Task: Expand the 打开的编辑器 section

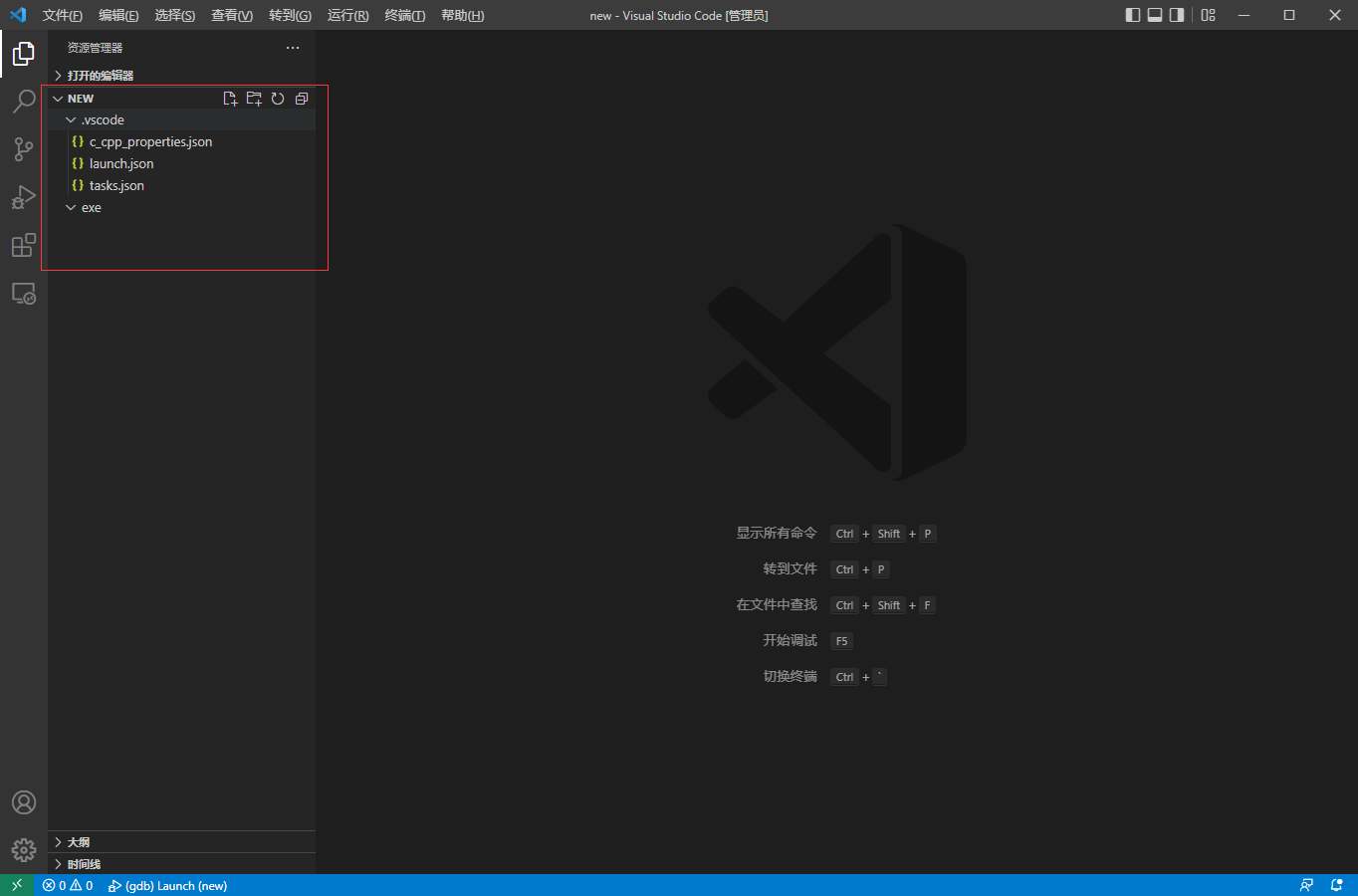Action: 182,76
